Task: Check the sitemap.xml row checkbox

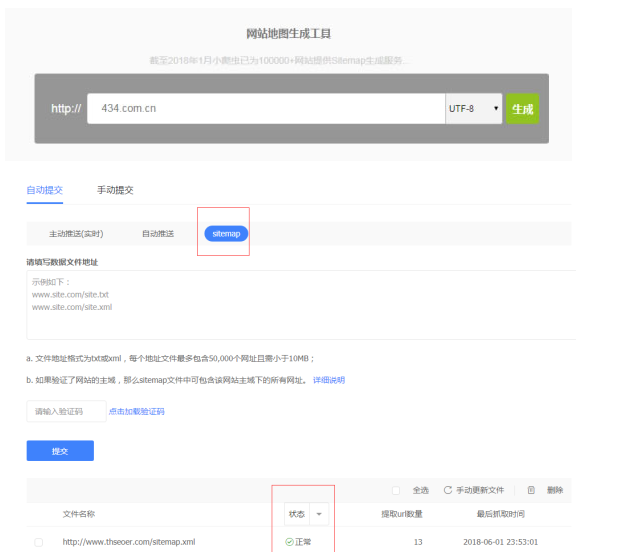Action: pyautogui.click(x=39, y=542)
